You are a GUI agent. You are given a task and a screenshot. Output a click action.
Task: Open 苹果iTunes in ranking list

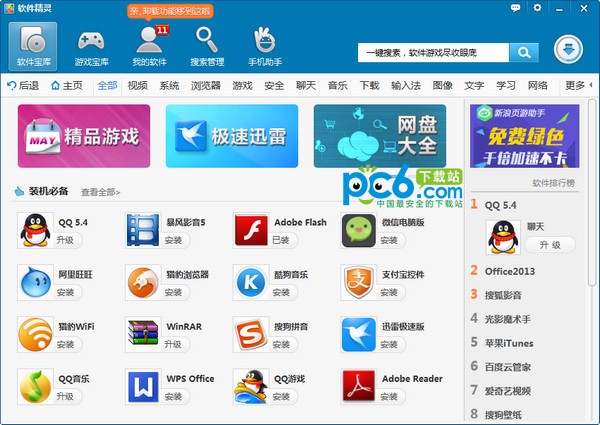(x=509, y=343)
